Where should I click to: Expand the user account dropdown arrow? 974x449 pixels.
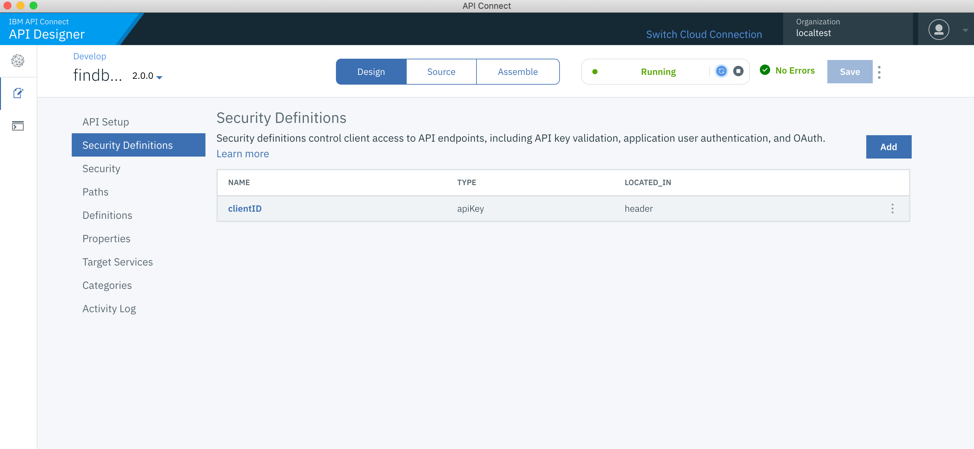965,29
